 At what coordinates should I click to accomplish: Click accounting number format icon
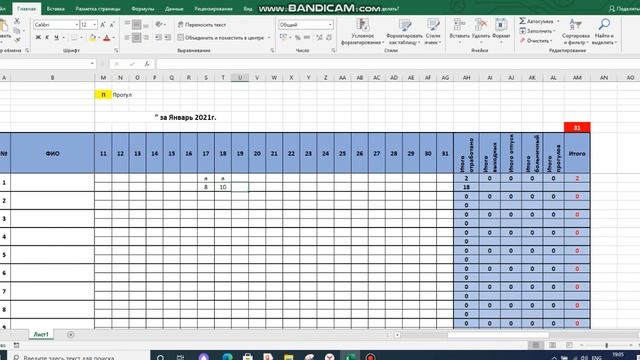pyautogui.click(x=283, y=38)
